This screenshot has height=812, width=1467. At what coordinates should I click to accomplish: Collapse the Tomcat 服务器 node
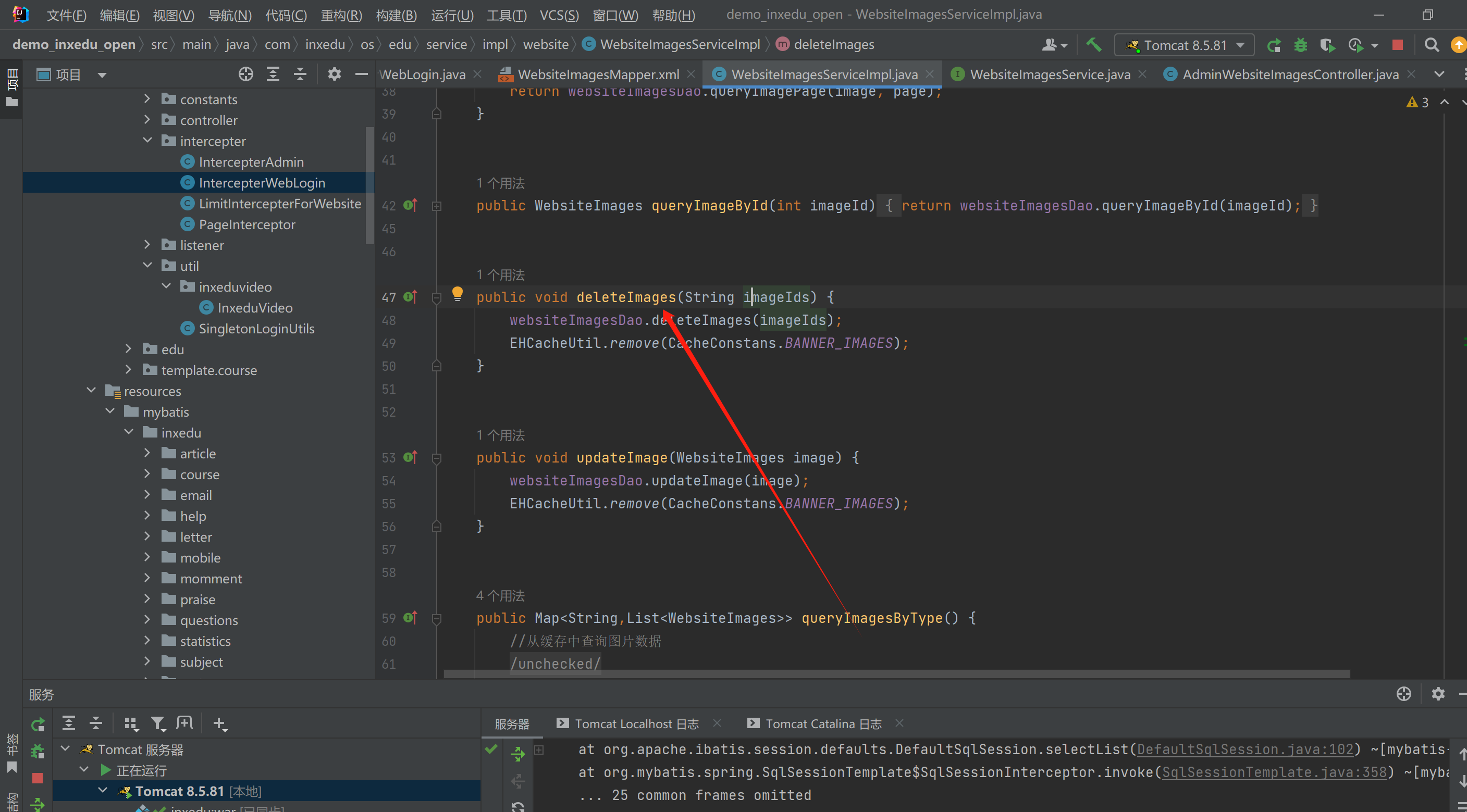[66, 749]
